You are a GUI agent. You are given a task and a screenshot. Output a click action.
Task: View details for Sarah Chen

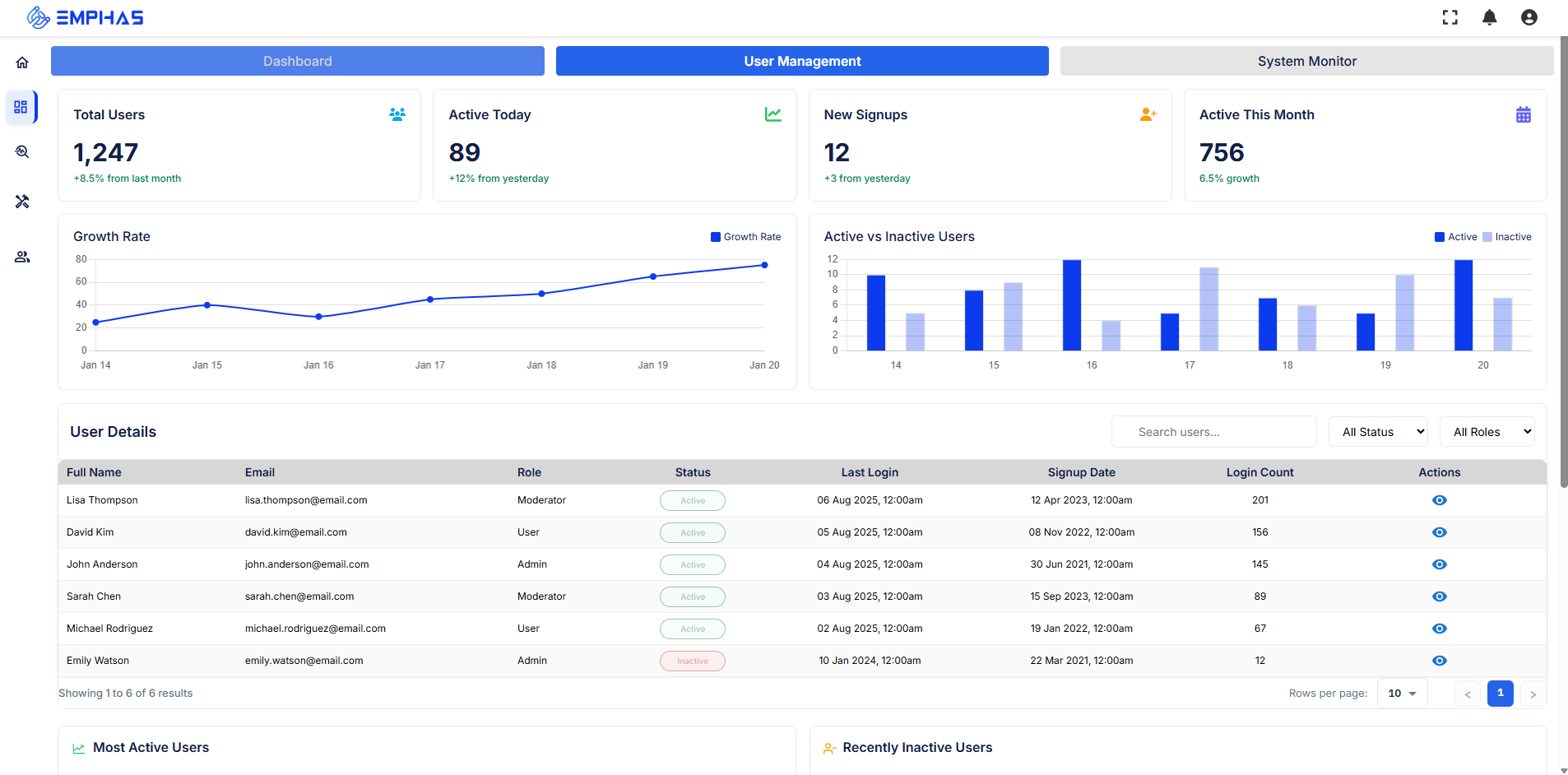[1440, 596]
